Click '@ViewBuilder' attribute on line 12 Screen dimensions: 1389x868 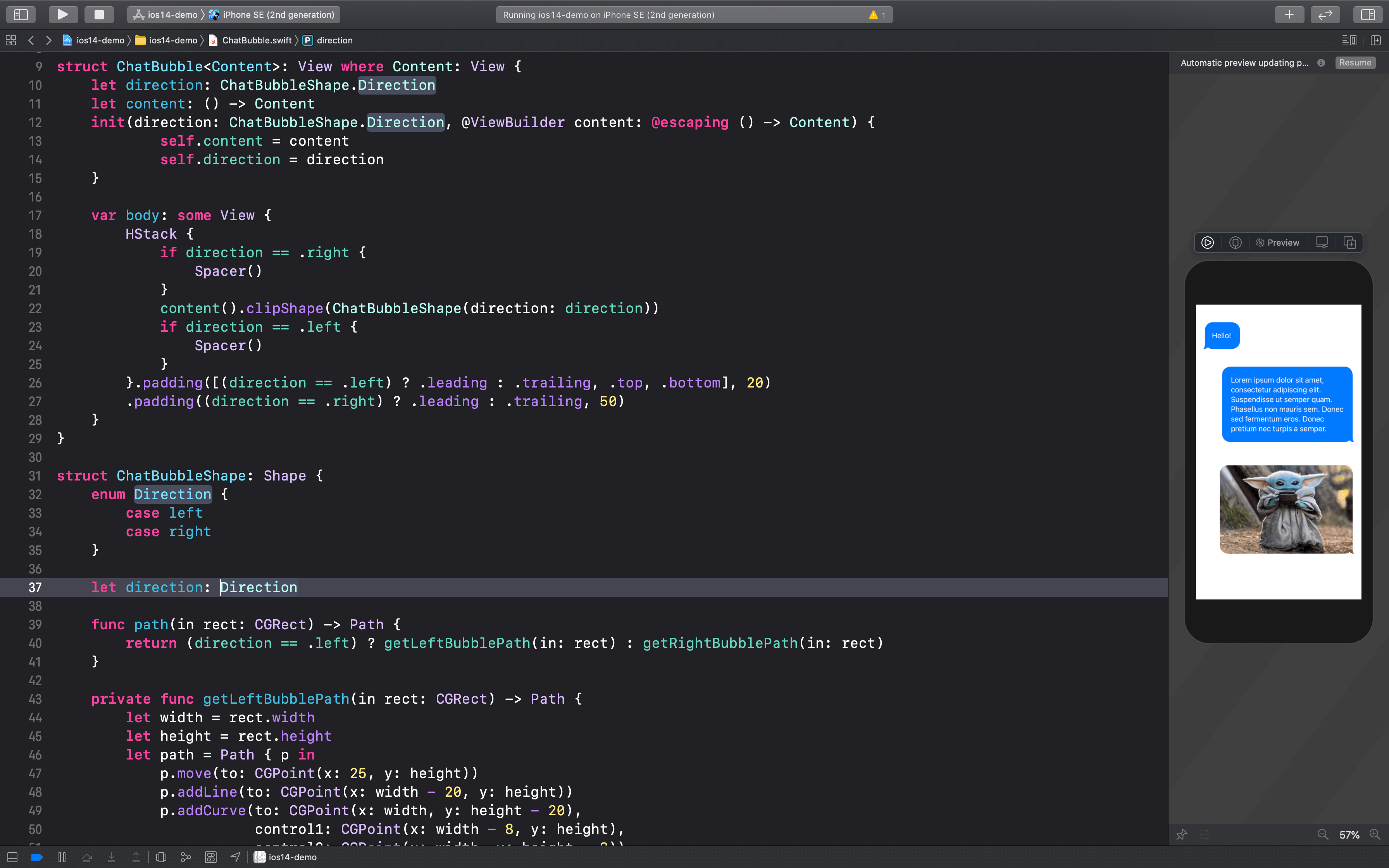tap(513, 122)
